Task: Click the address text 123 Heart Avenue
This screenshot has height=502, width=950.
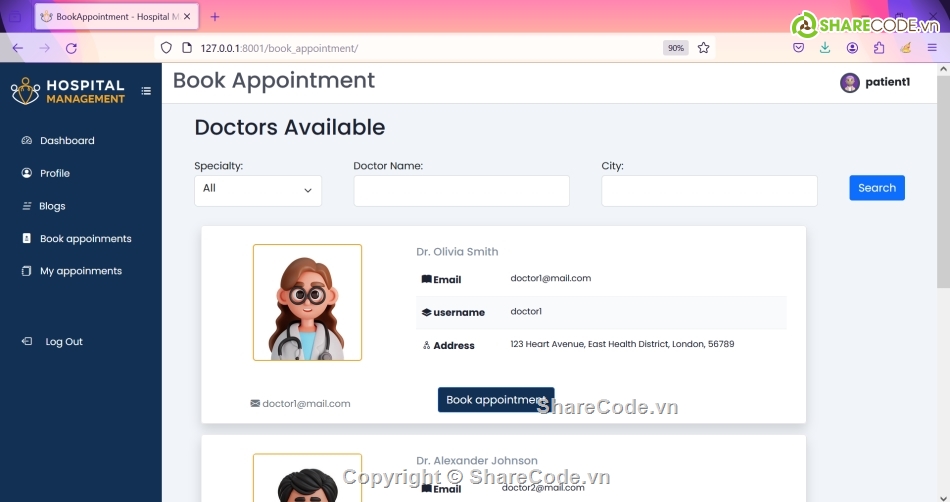Action: (x=622, y=344)
